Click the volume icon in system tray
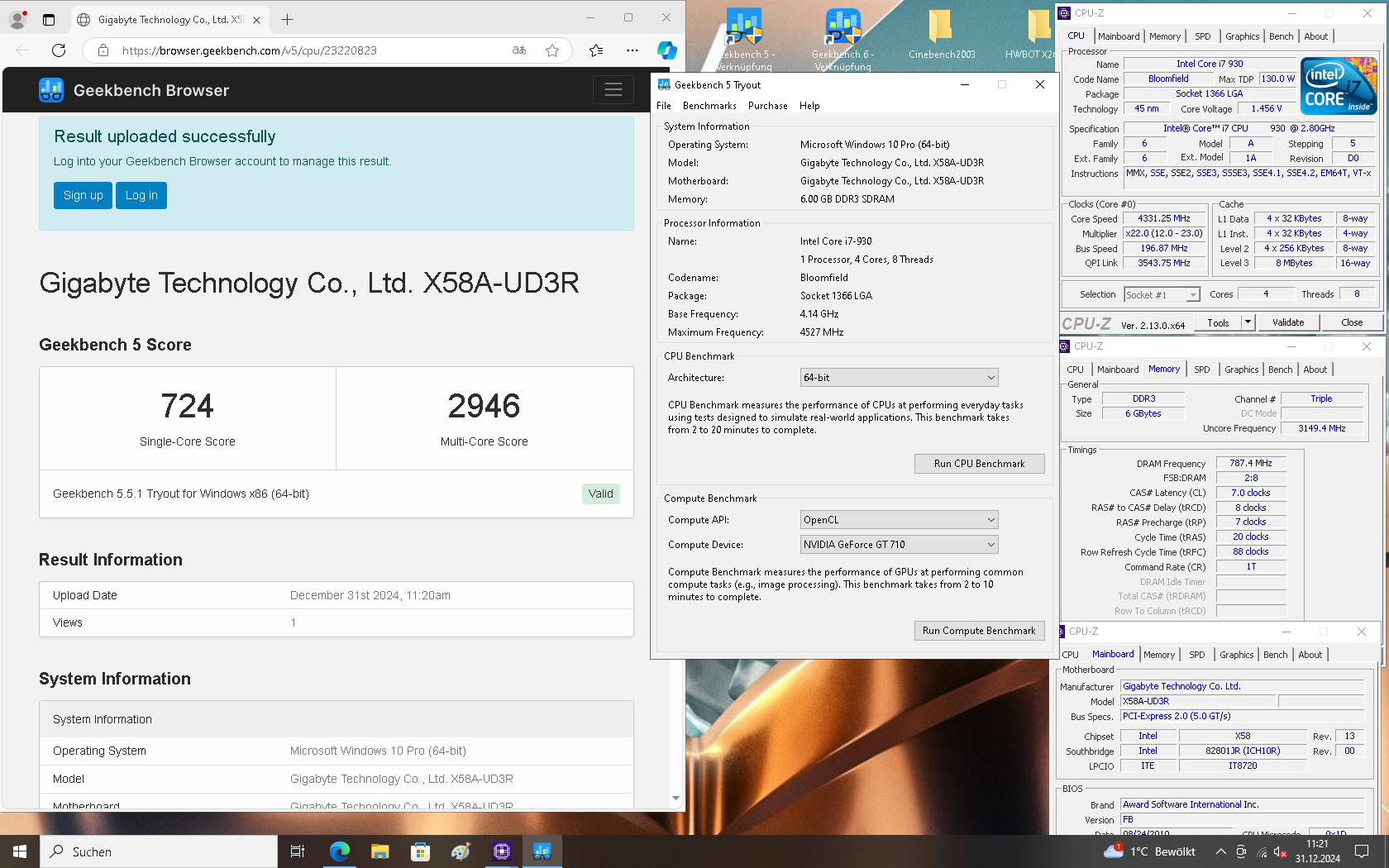The width and height of the screenshot is (1389, 868). point(1281,851)
